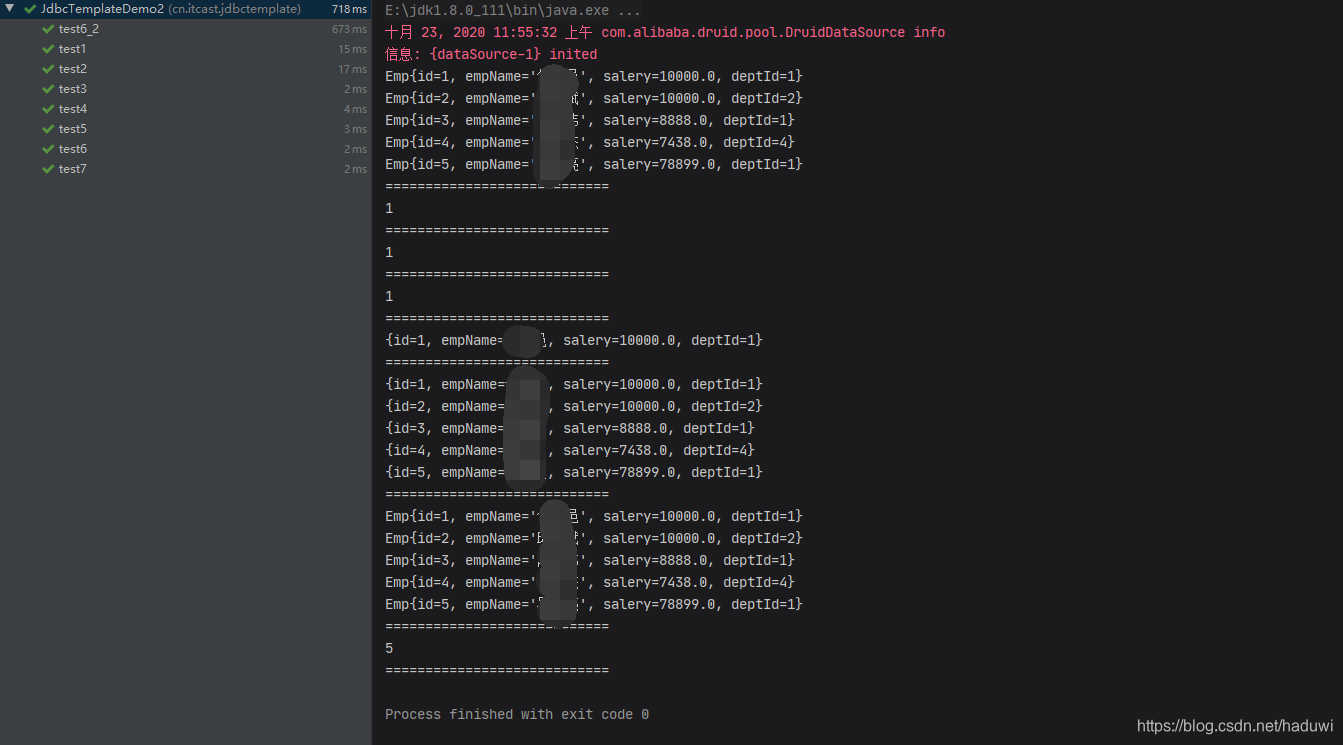Viewport: 1343px width, 745px height.
Task: Click the 3 ms duration of test5
Action: [355, 129]
